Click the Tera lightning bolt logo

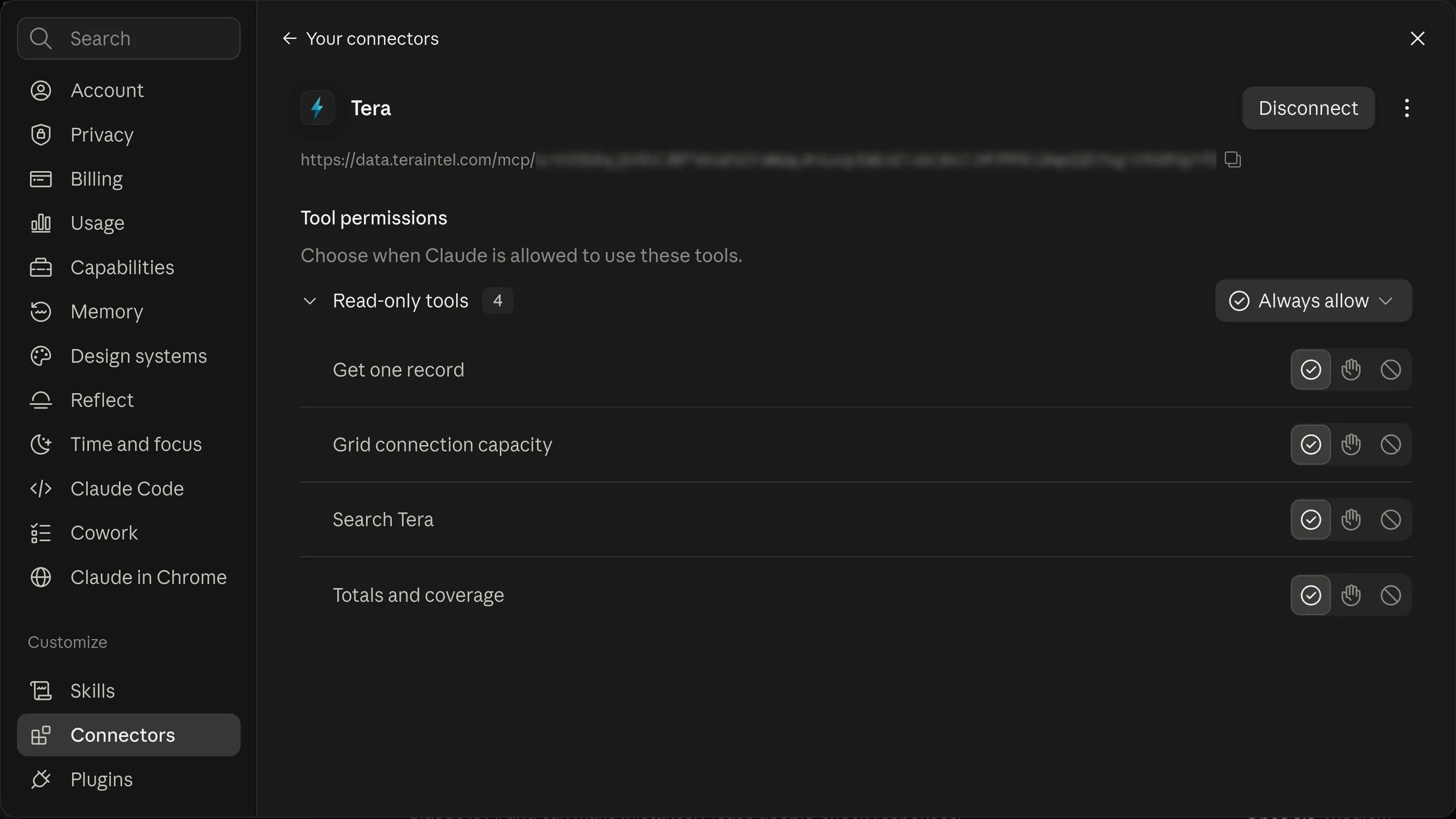317,108
